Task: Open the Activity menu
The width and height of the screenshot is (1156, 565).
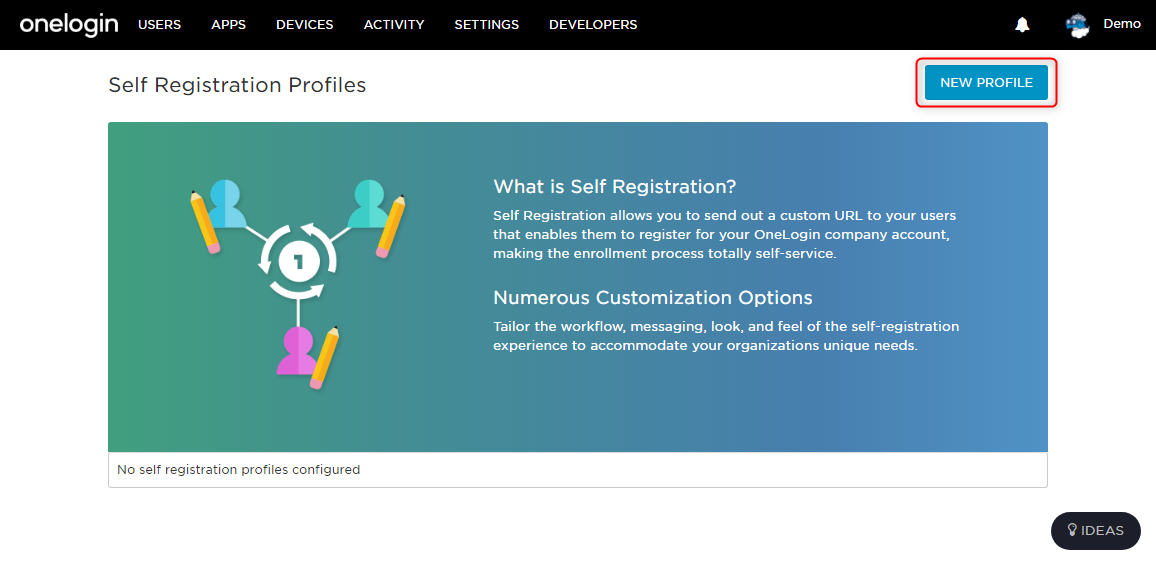Action: click(x=394, y=24)
